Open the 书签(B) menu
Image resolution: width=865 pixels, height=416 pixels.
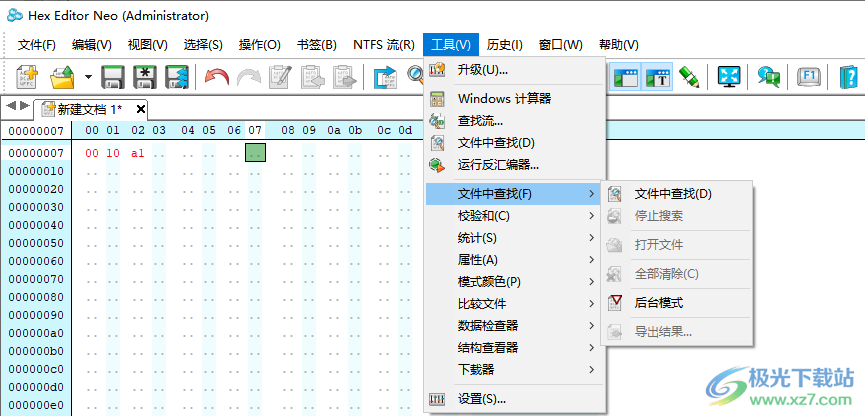point(317,45)
